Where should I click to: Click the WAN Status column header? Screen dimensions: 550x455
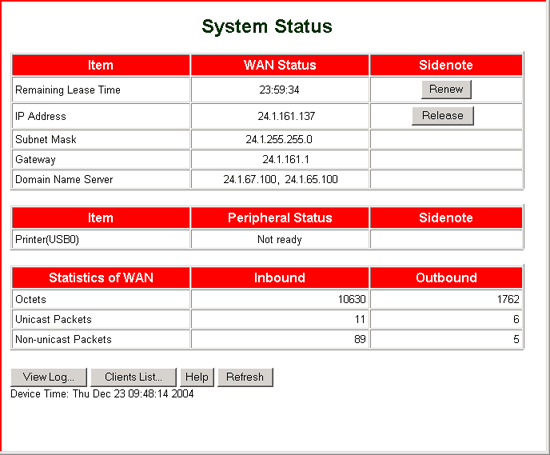pyautogui.click(x=280, y=65)
